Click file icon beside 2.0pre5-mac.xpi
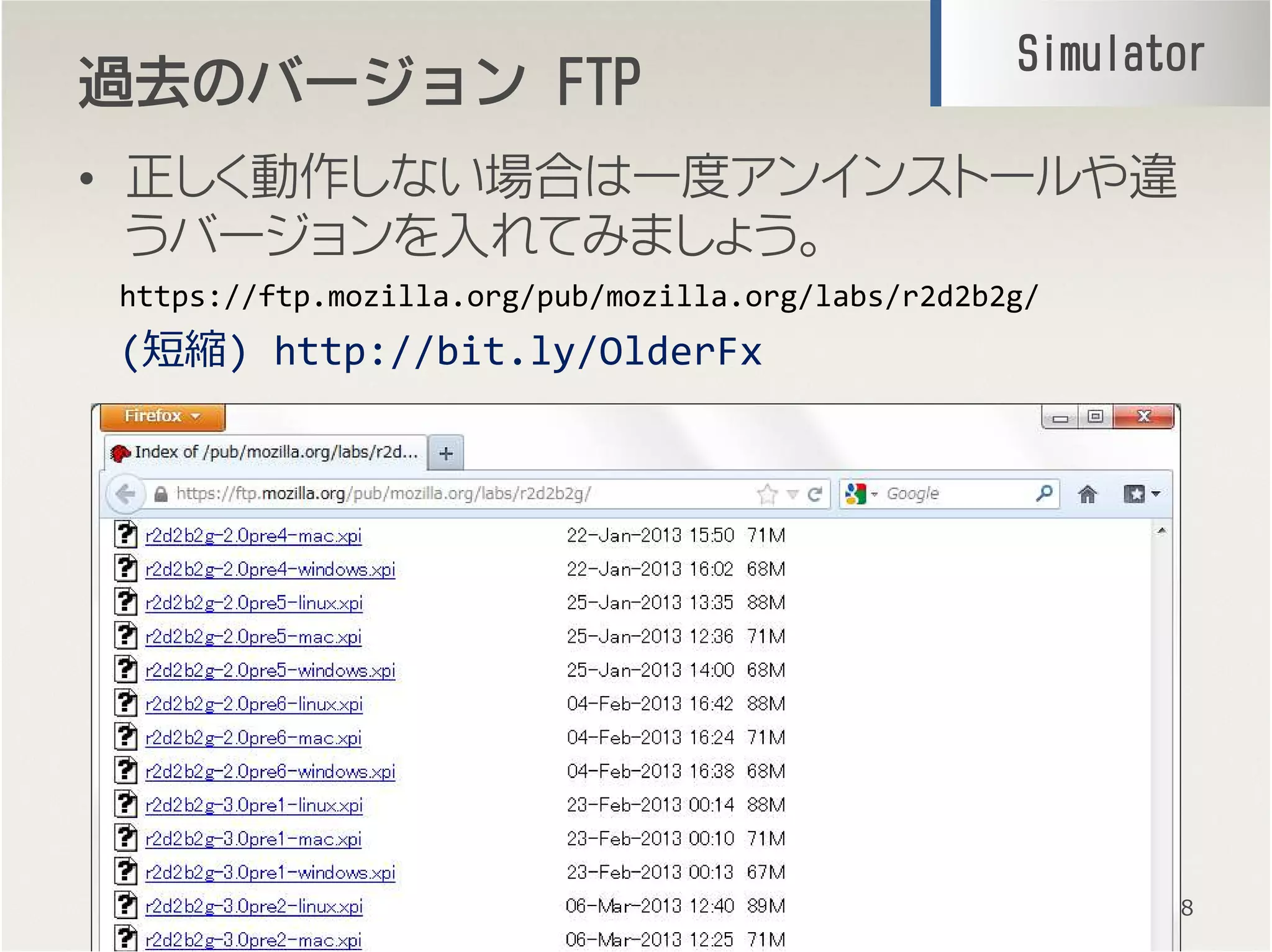1272x952 pixels. point(125,636)
